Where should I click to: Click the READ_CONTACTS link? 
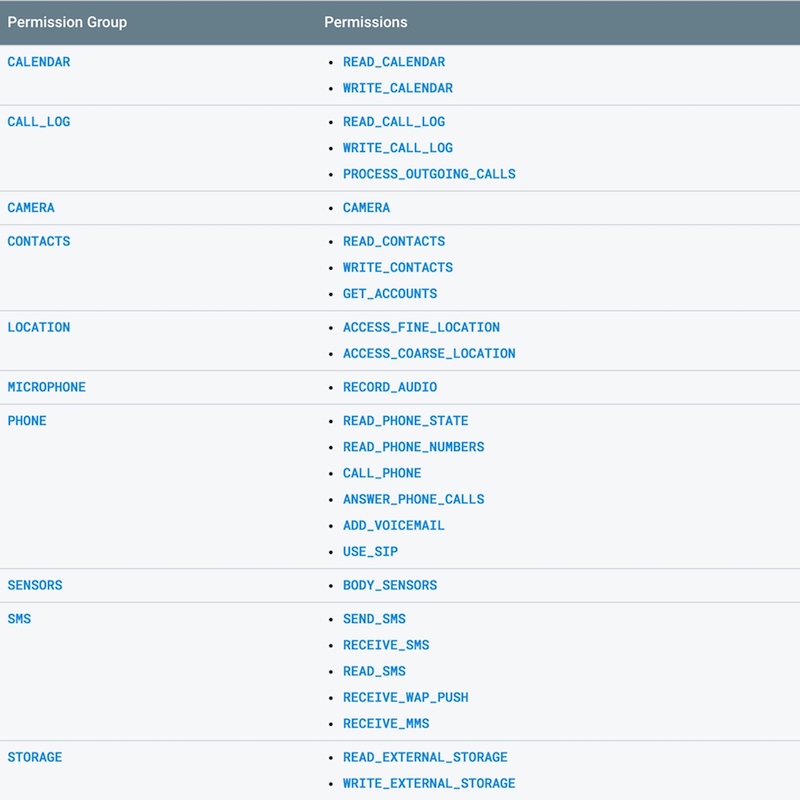[394, 241]
